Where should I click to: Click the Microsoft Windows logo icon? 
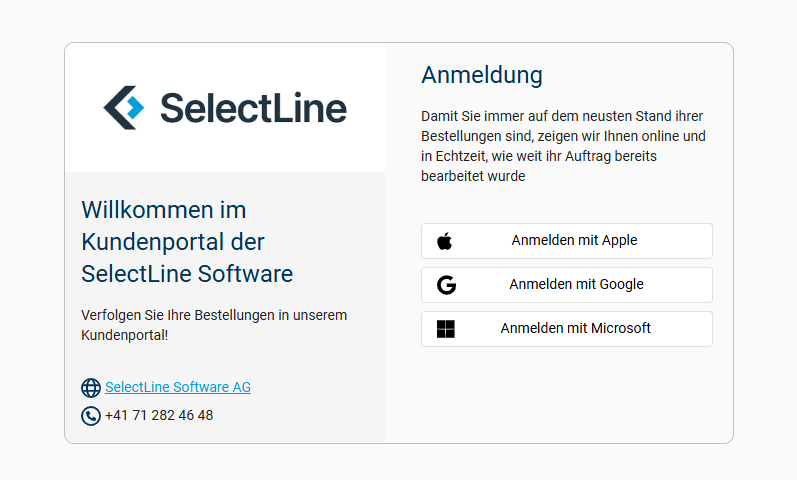coord(445,329)
